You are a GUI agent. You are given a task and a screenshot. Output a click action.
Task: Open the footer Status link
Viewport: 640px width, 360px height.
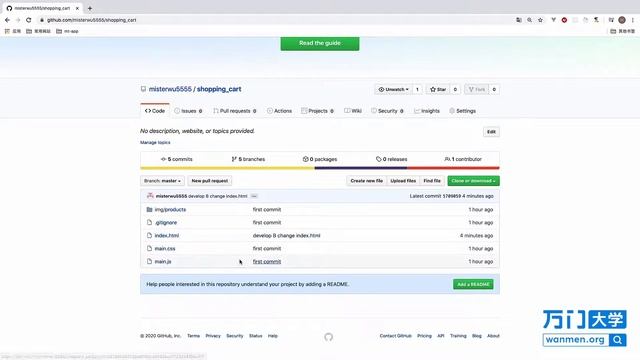[256, 336]
